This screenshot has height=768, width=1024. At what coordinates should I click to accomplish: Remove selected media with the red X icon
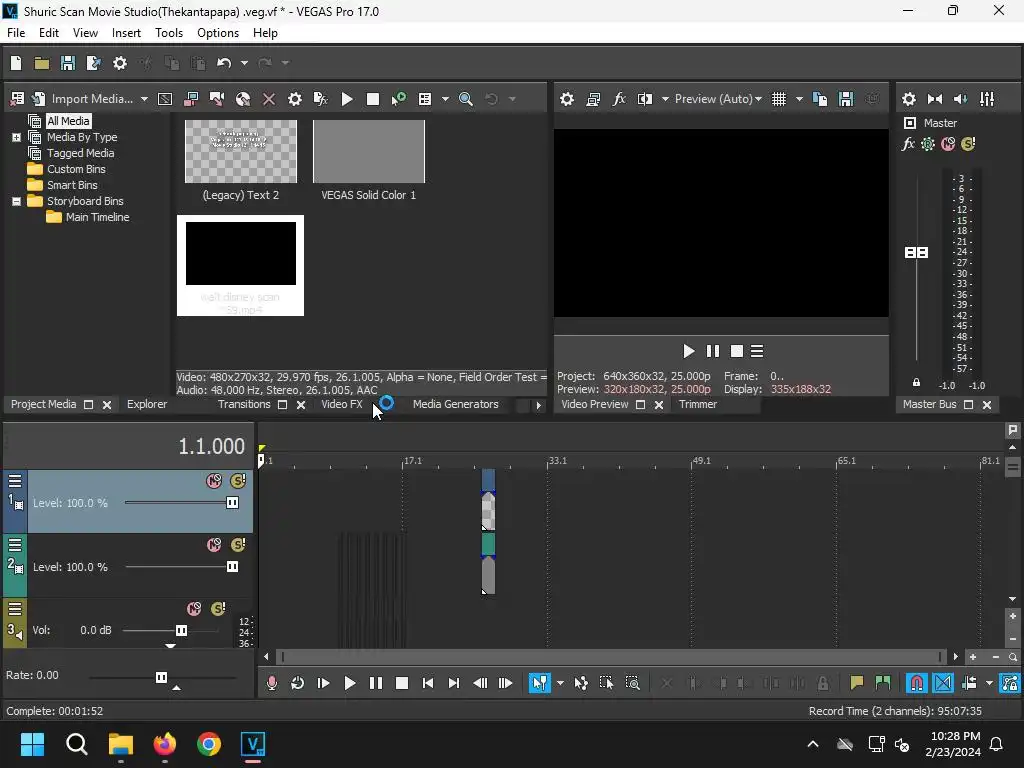coord(268,99)
